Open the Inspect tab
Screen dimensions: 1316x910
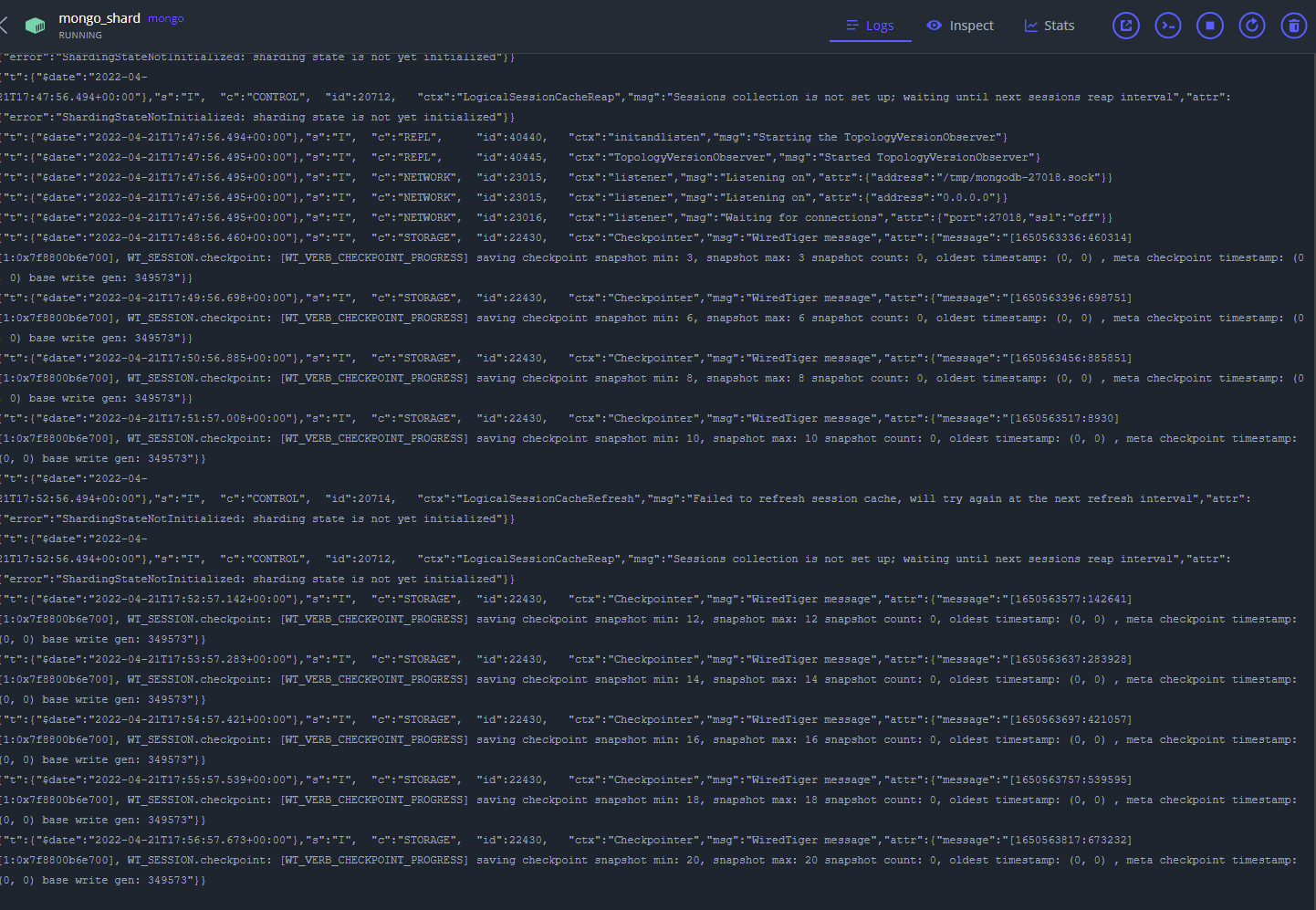[x=960, y=26]
